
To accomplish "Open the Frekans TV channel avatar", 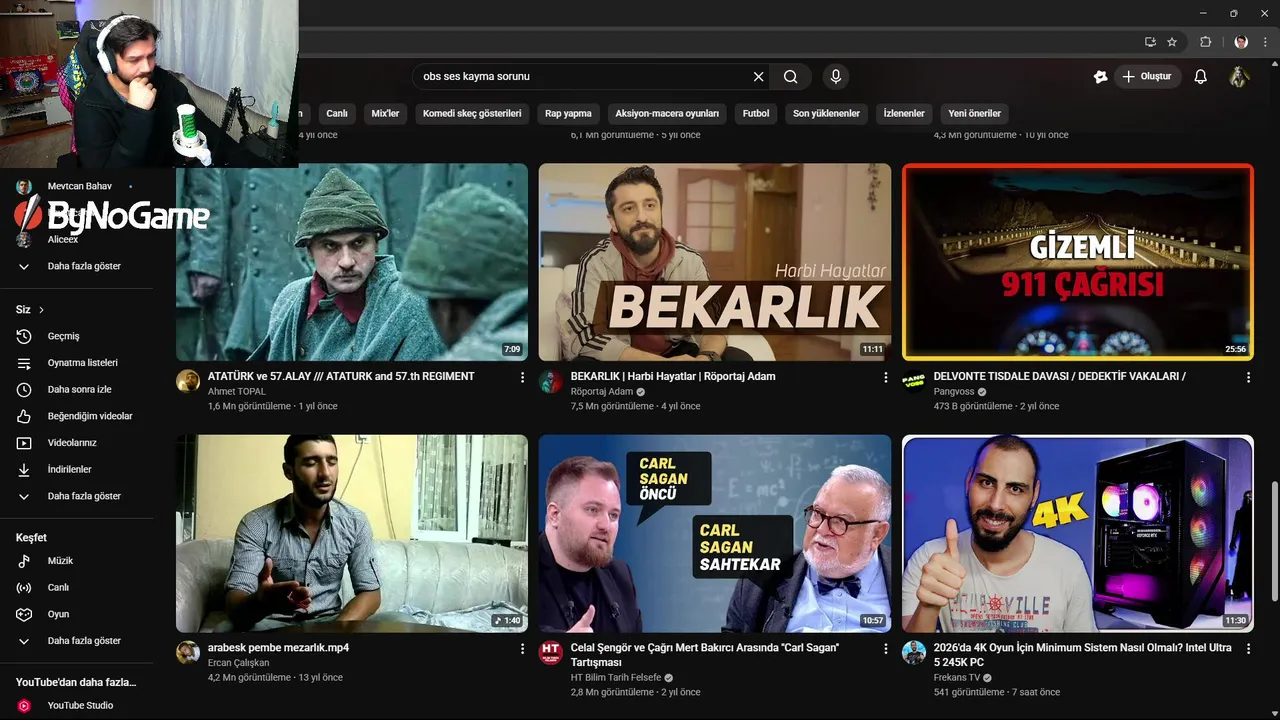I will (914, 652).
